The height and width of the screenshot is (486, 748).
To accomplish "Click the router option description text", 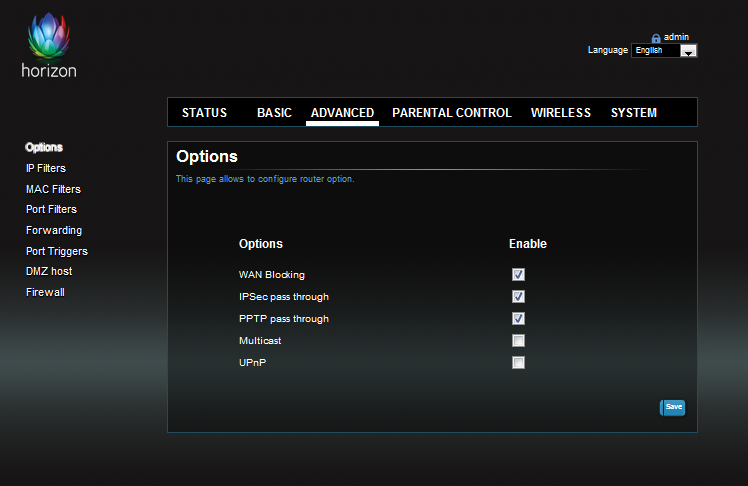I will tap(265, 179).
